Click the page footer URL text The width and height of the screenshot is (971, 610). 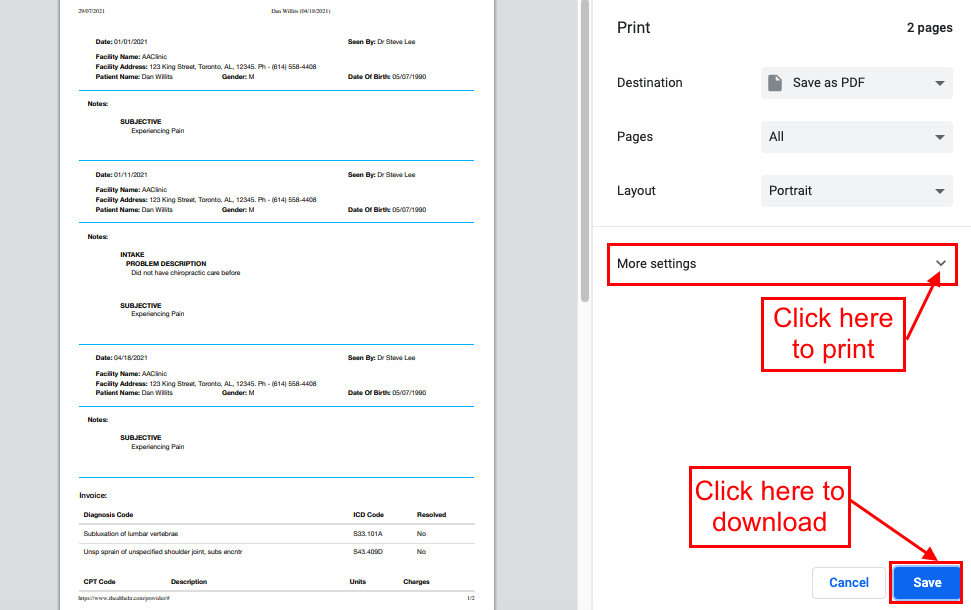124,598
